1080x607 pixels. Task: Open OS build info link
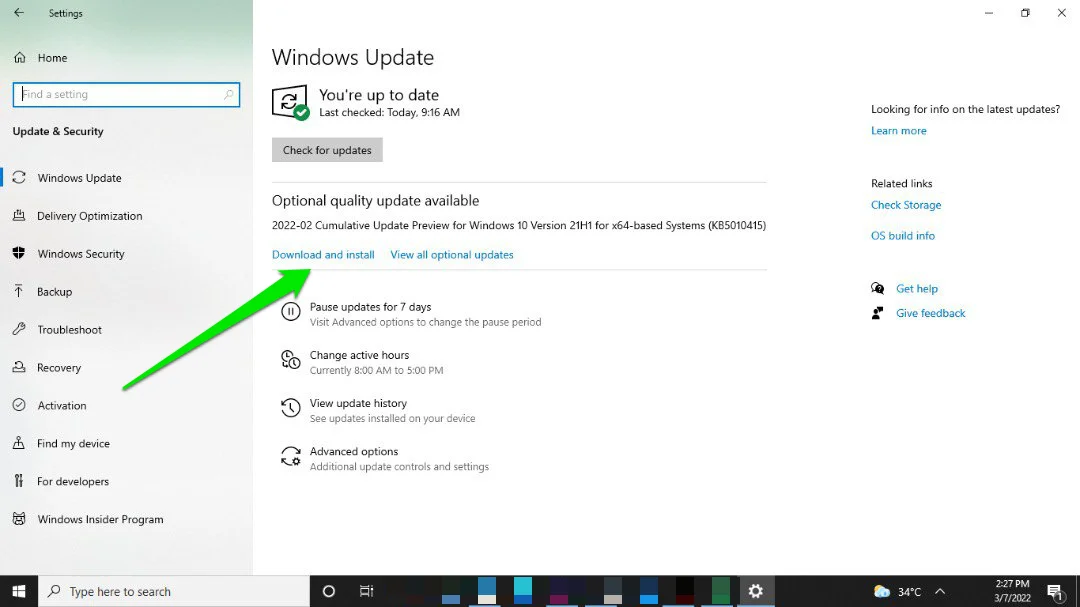click(903, 236)
